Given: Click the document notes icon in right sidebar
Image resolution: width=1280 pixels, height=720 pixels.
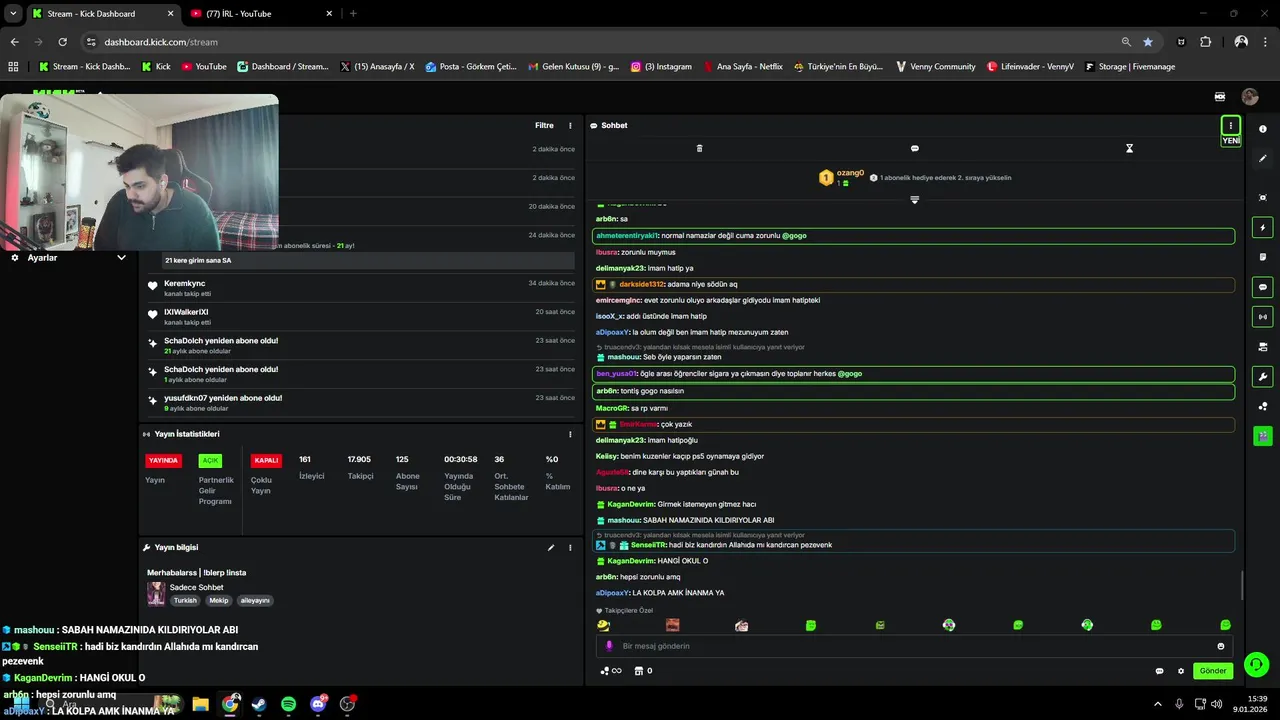Looking at the screenshot, I should [x=1263, y=257].
